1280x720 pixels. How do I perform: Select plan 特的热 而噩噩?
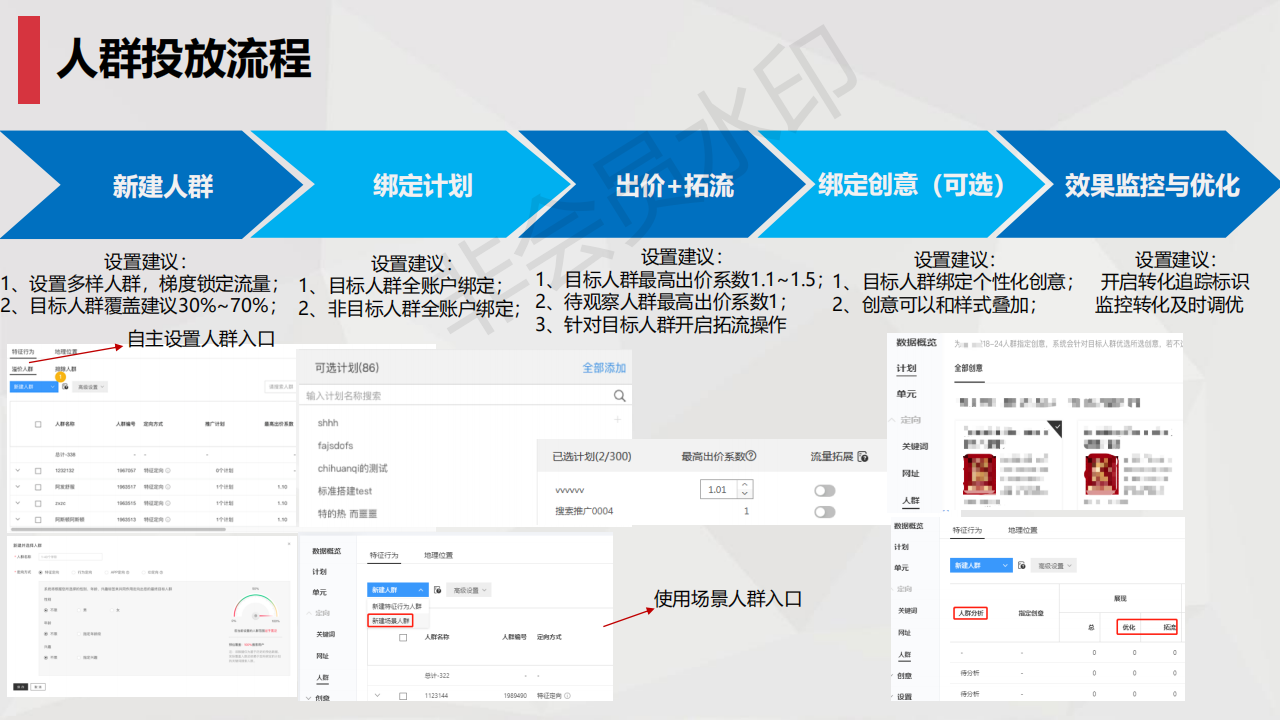(x=347, y=513)
